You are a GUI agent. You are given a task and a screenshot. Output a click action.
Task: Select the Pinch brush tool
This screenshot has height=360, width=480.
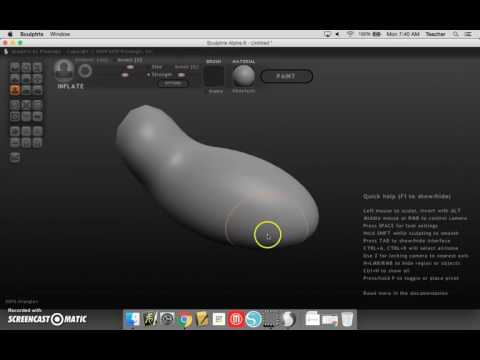(x=26, y=90)
